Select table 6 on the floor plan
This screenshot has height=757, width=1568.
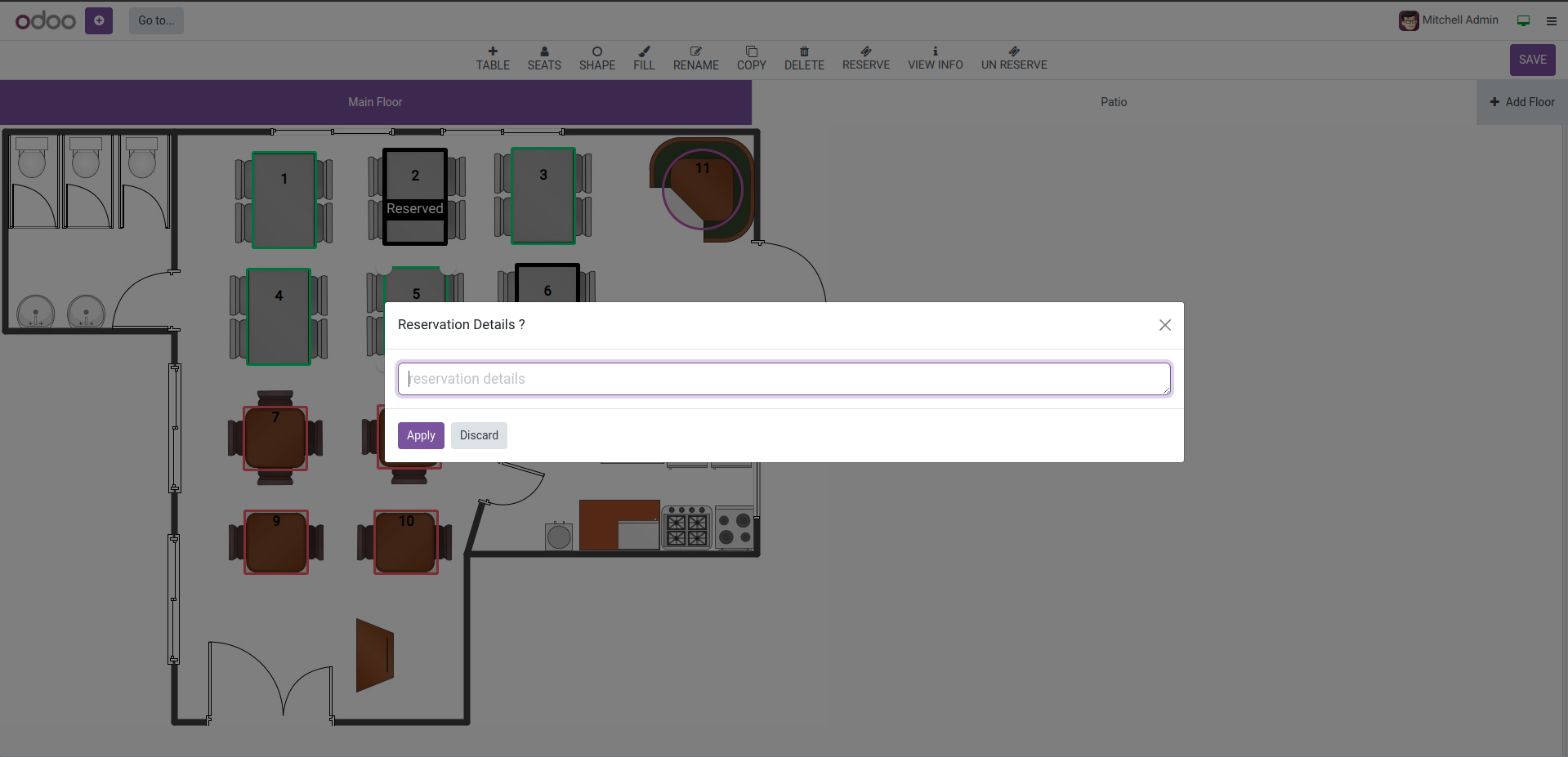click(x=547, y=283)
